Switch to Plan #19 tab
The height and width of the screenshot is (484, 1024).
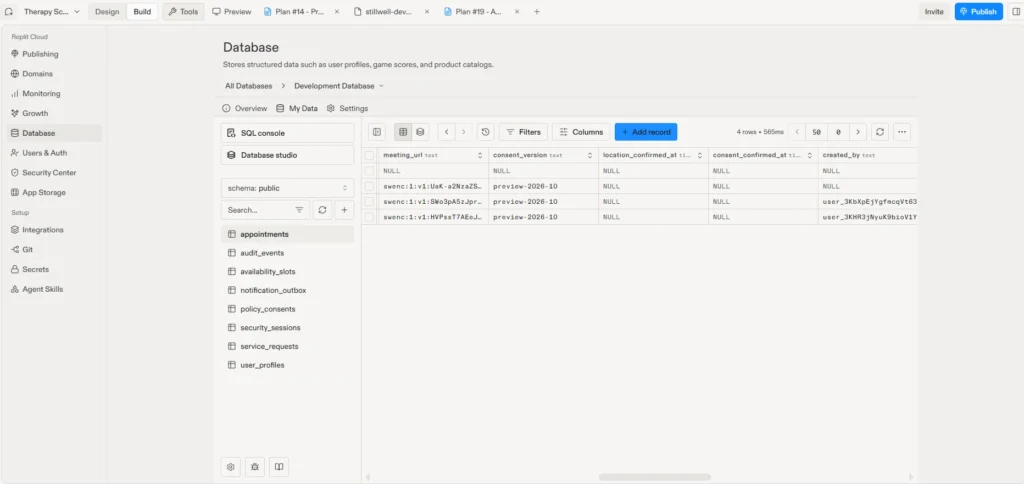click(x=479, y=12)
